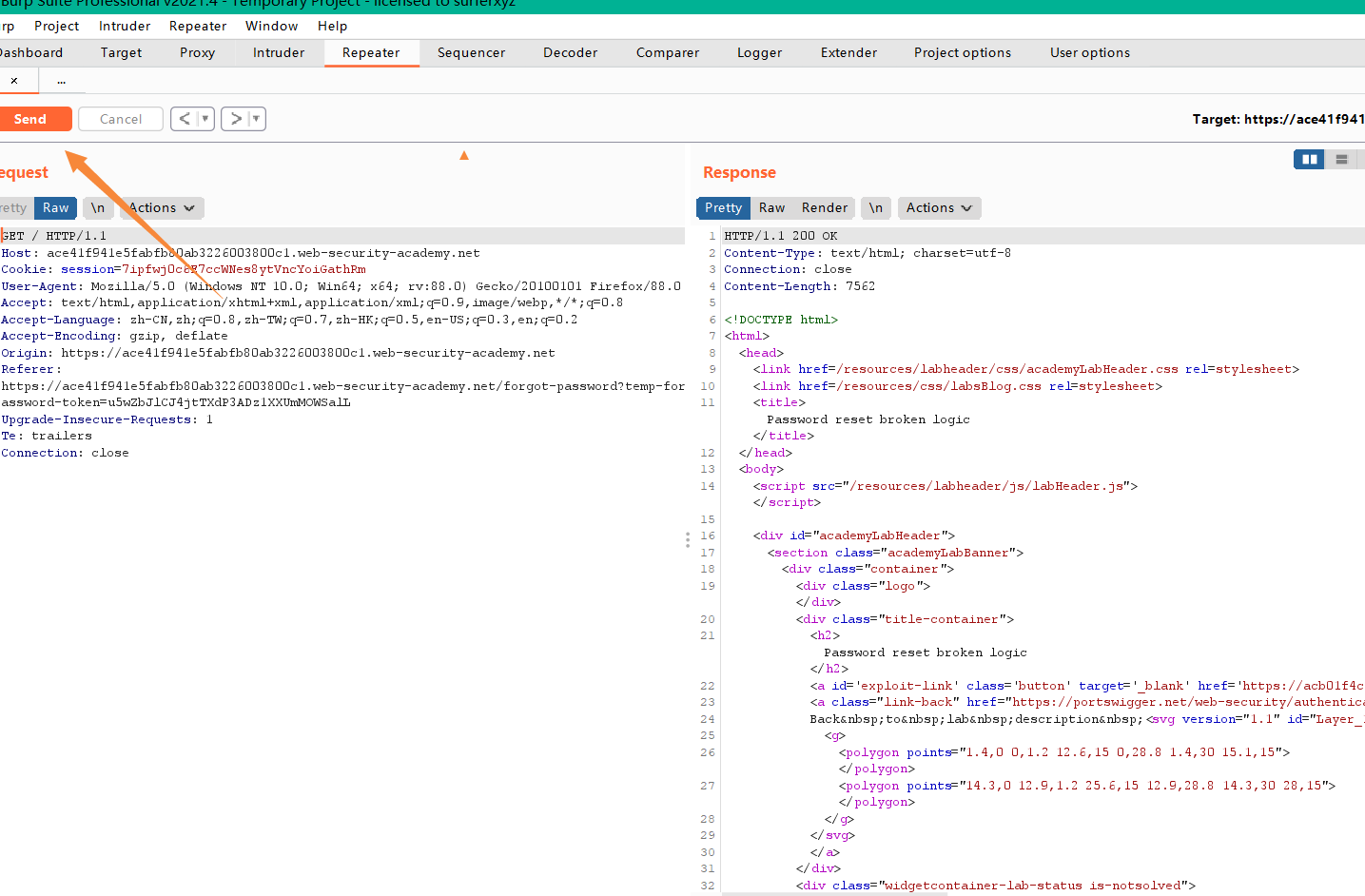The width and height of the screenshot is (1365, 896).
Task: Click the Accept-Encoding header line
Action: [114, 336]
